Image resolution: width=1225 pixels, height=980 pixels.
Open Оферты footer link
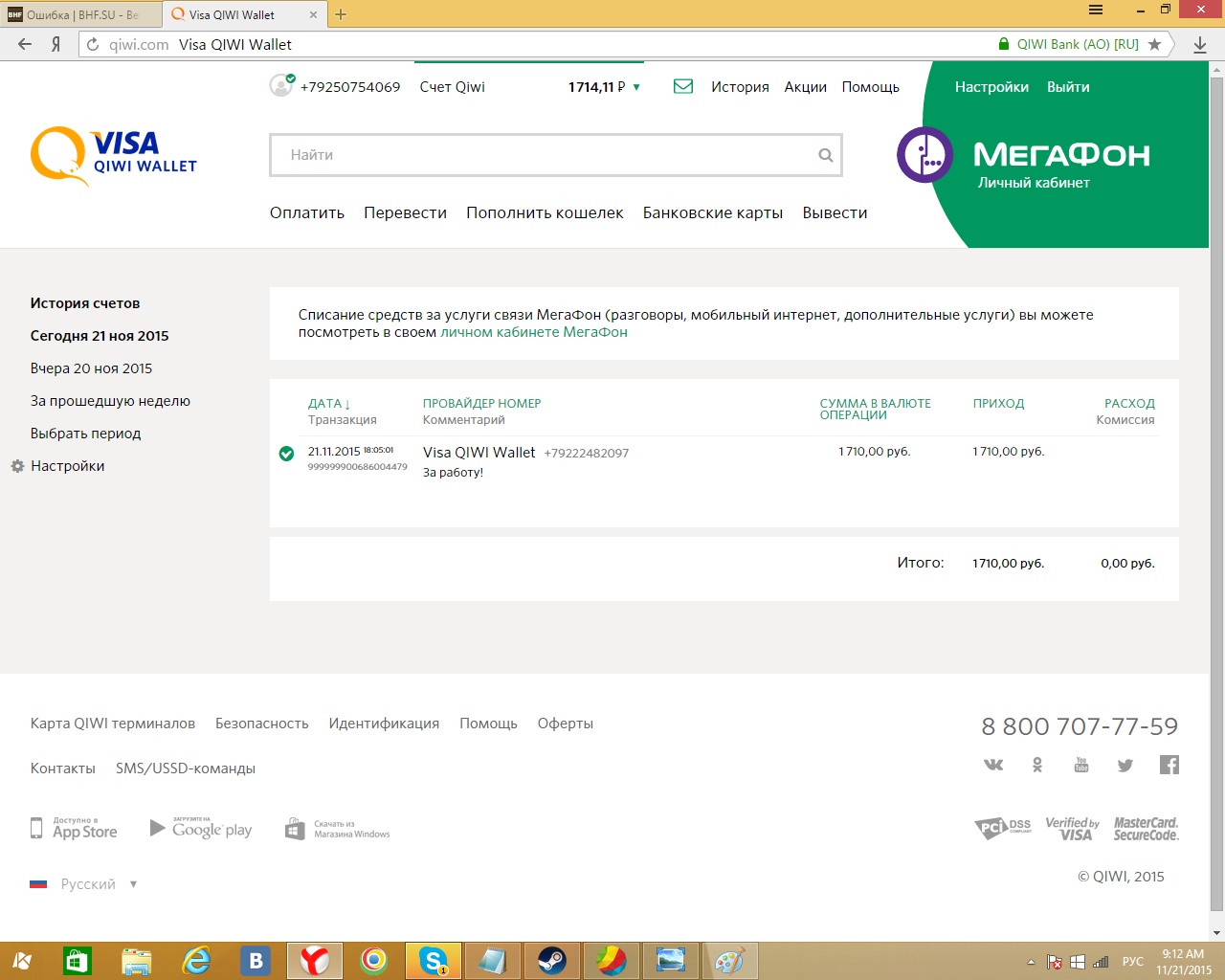pyautogui.click(x=566, y=724)
